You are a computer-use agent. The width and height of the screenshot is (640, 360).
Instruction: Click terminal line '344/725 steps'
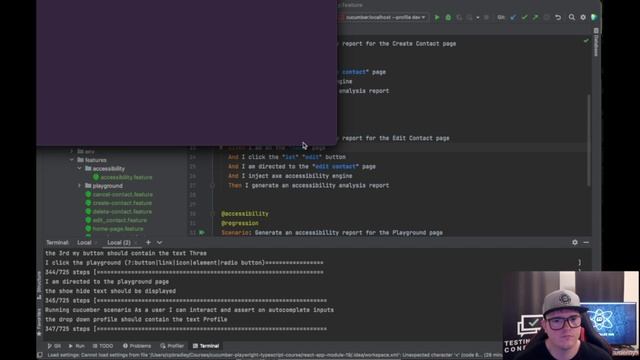coord(184,272)
